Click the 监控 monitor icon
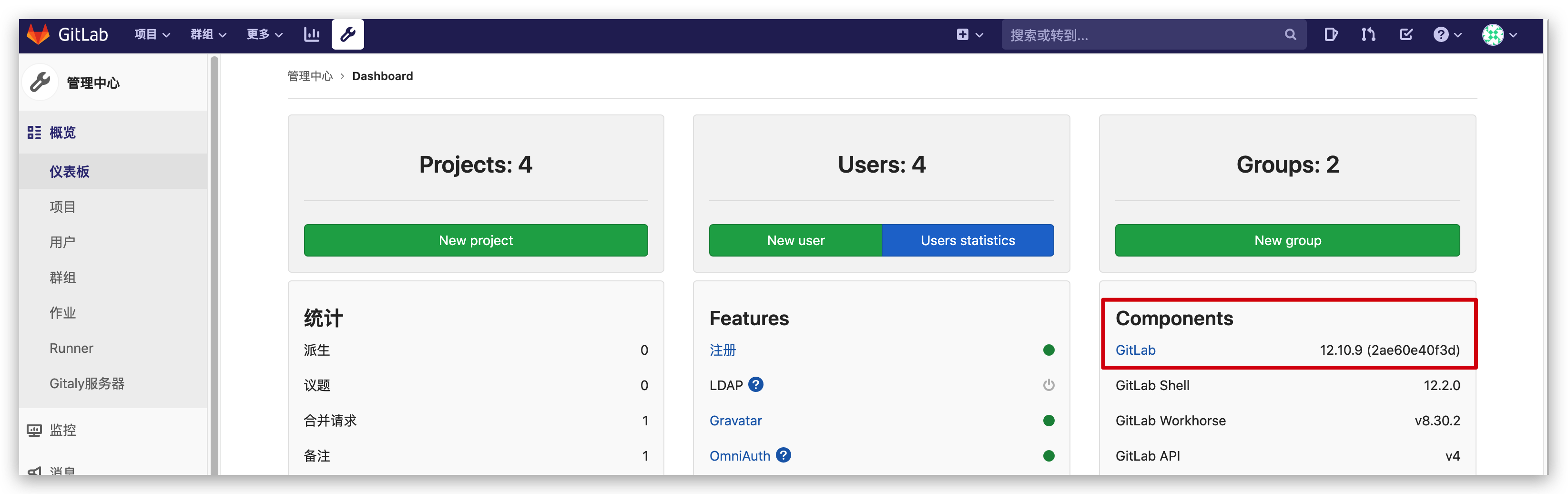 [34, 431]
